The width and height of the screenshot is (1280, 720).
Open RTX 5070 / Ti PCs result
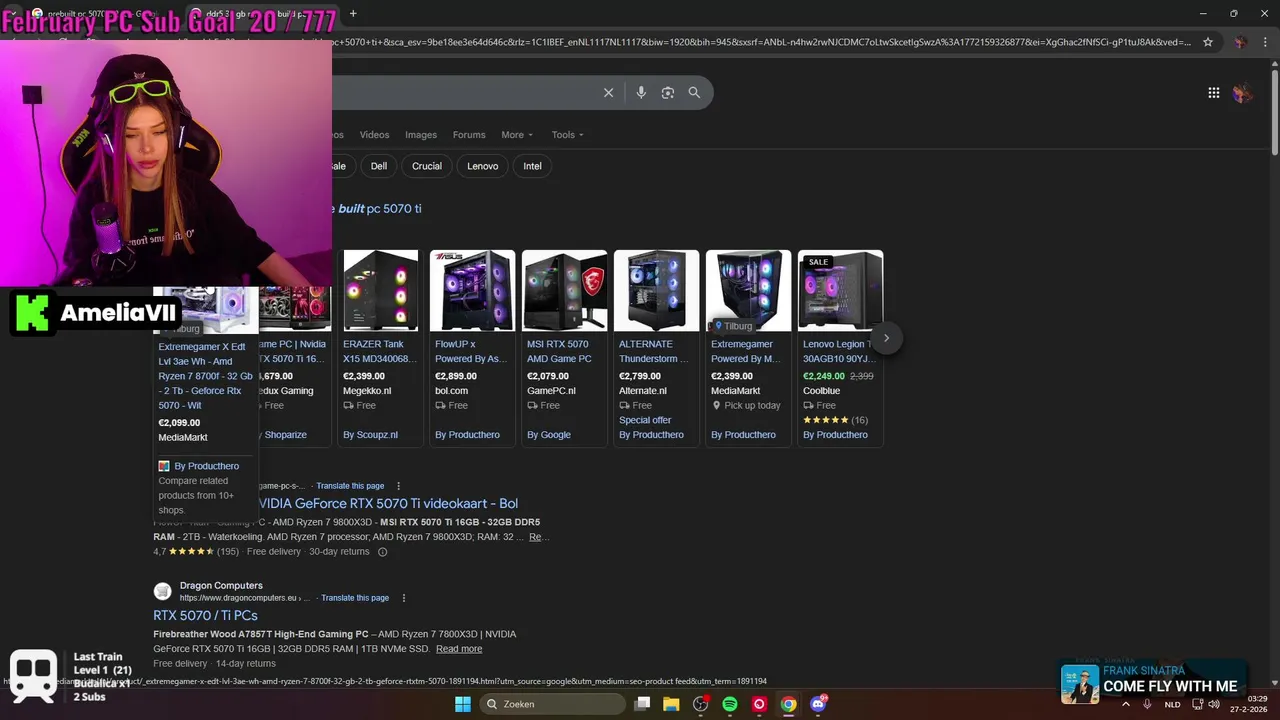[205, 615]
